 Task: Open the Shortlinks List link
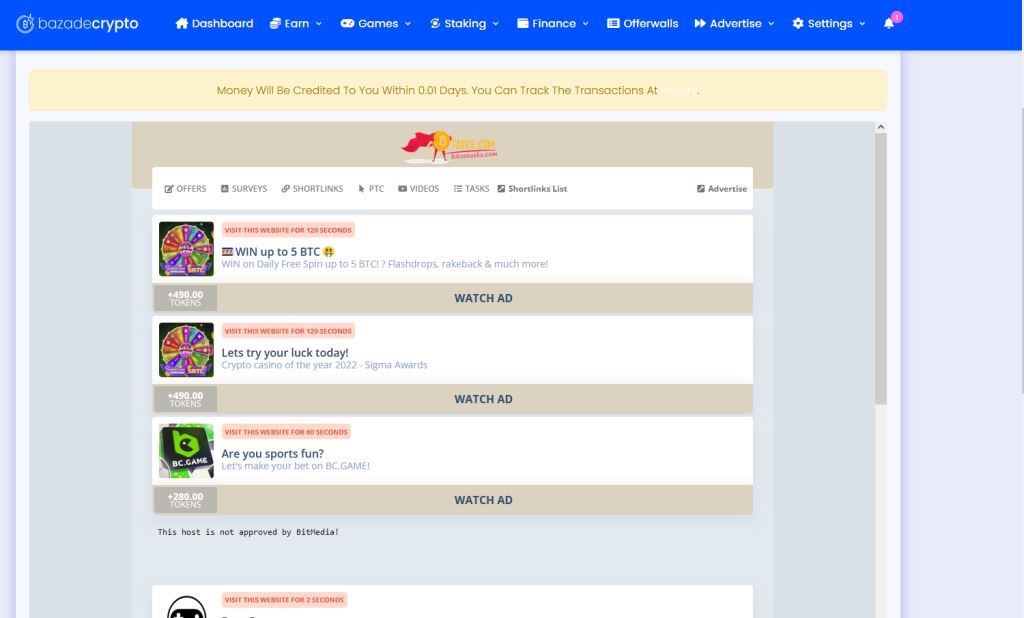(x=532, y=189)
